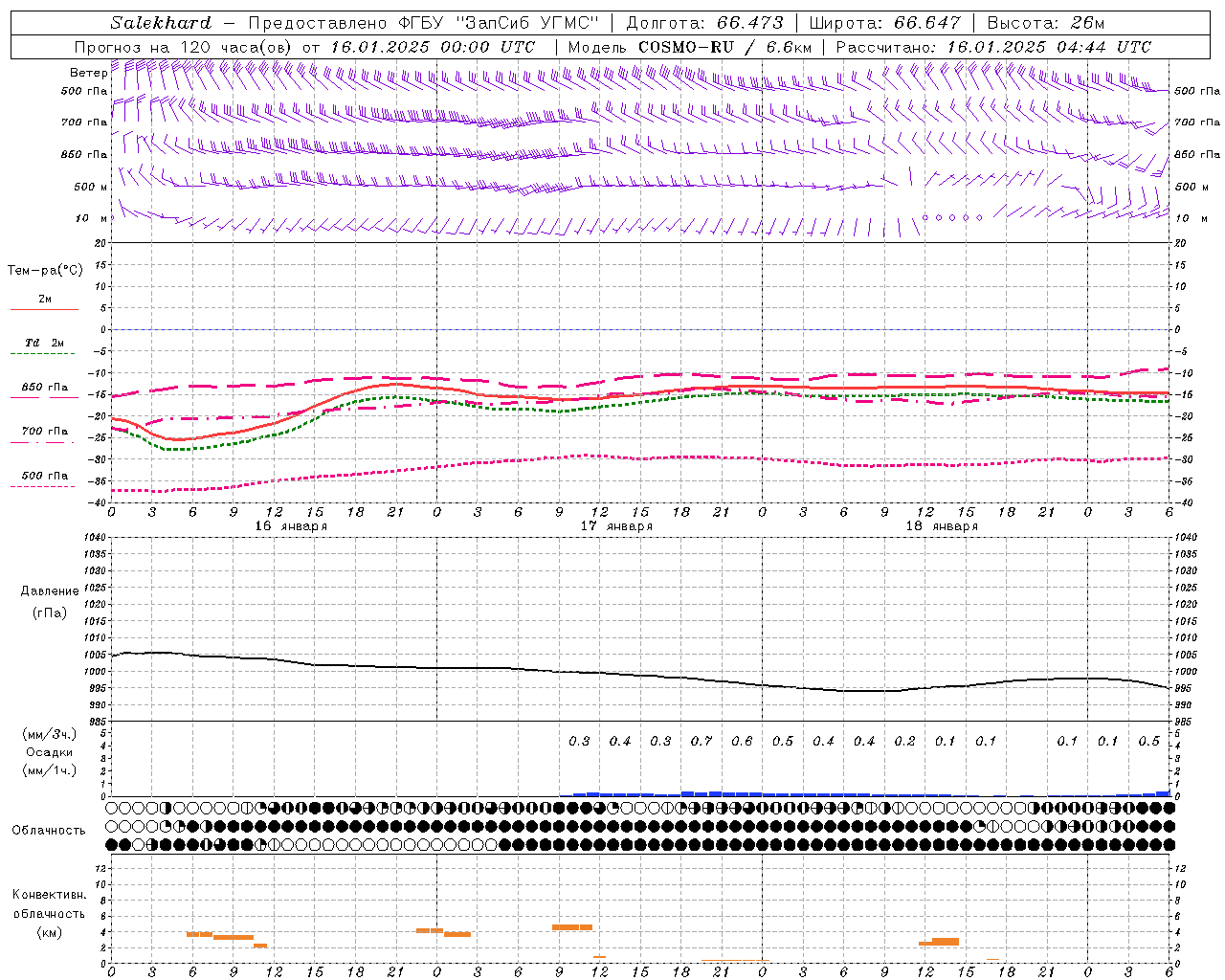Click the "Осадки" precipitation label
This screenshot has height=980, width=1225.
(x=50, y=752)
